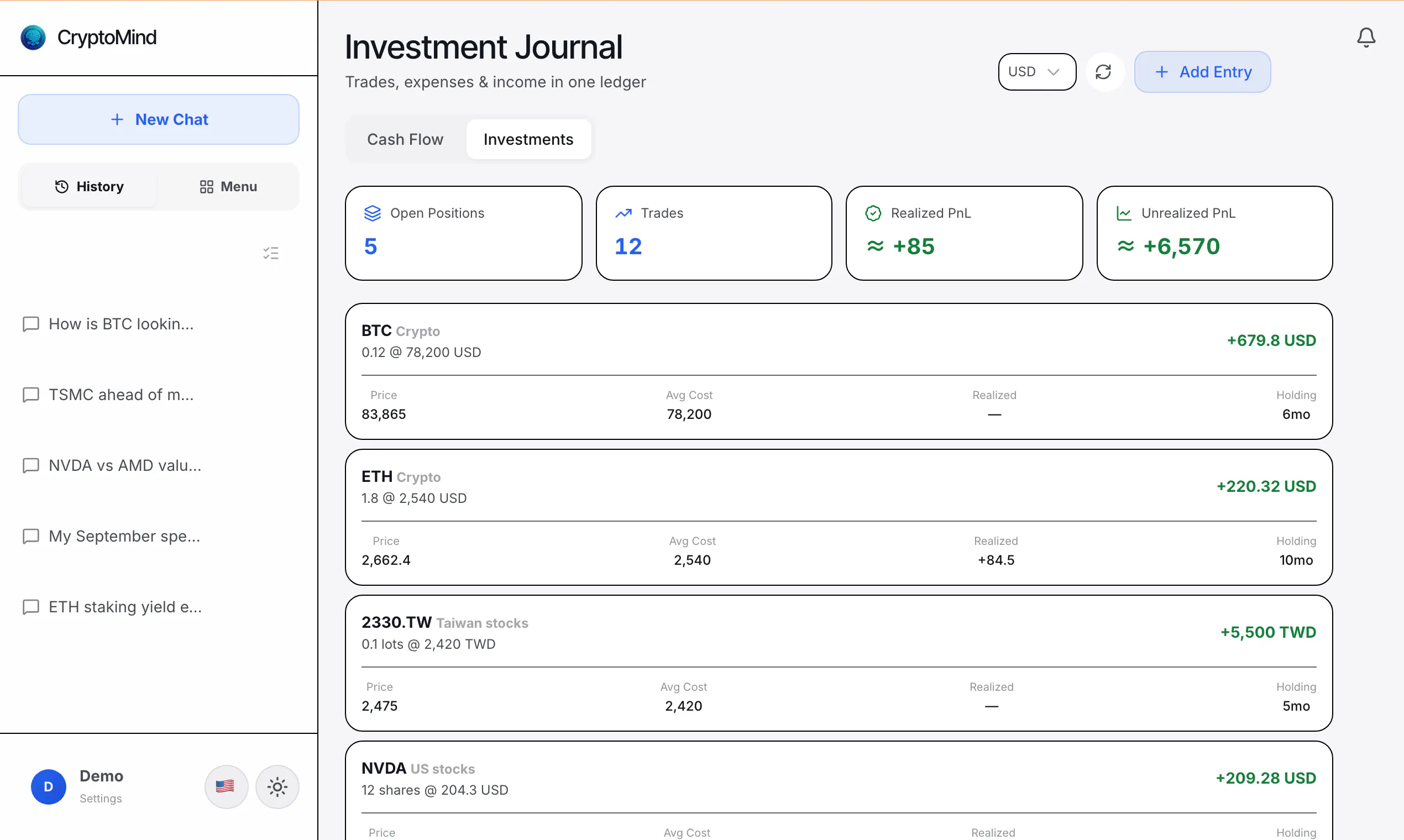Click the Realized PnL check badge icon
1404x840 pixels.
click(x=873, y=213)
